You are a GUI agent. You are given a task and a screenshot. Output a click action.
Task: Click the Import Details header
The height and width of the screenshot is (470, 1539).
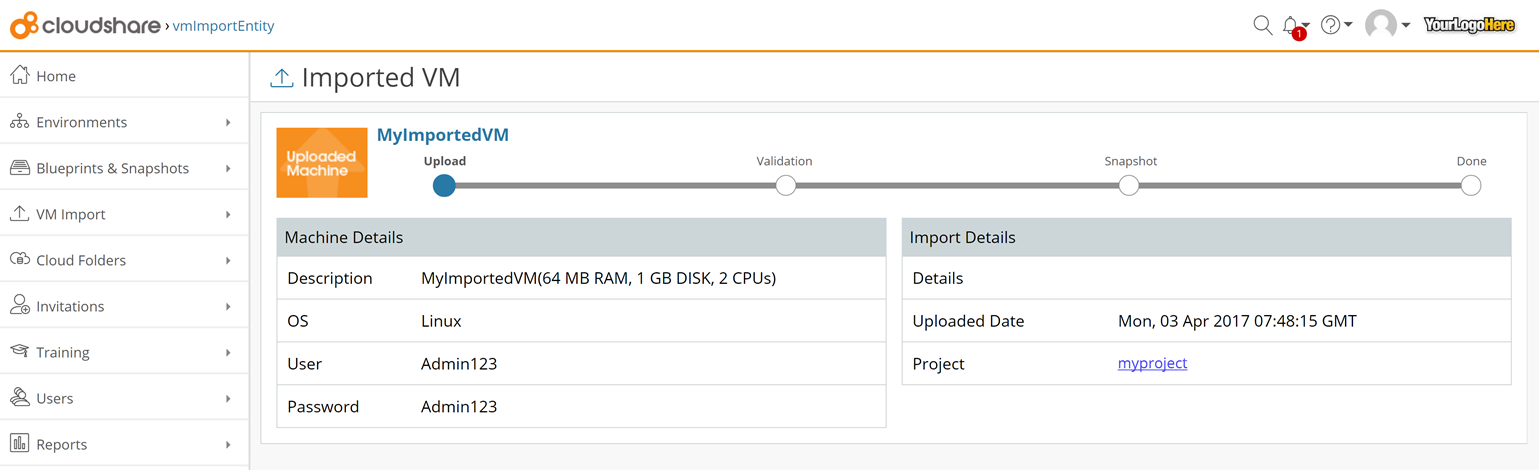click(x=1207, y=237)
